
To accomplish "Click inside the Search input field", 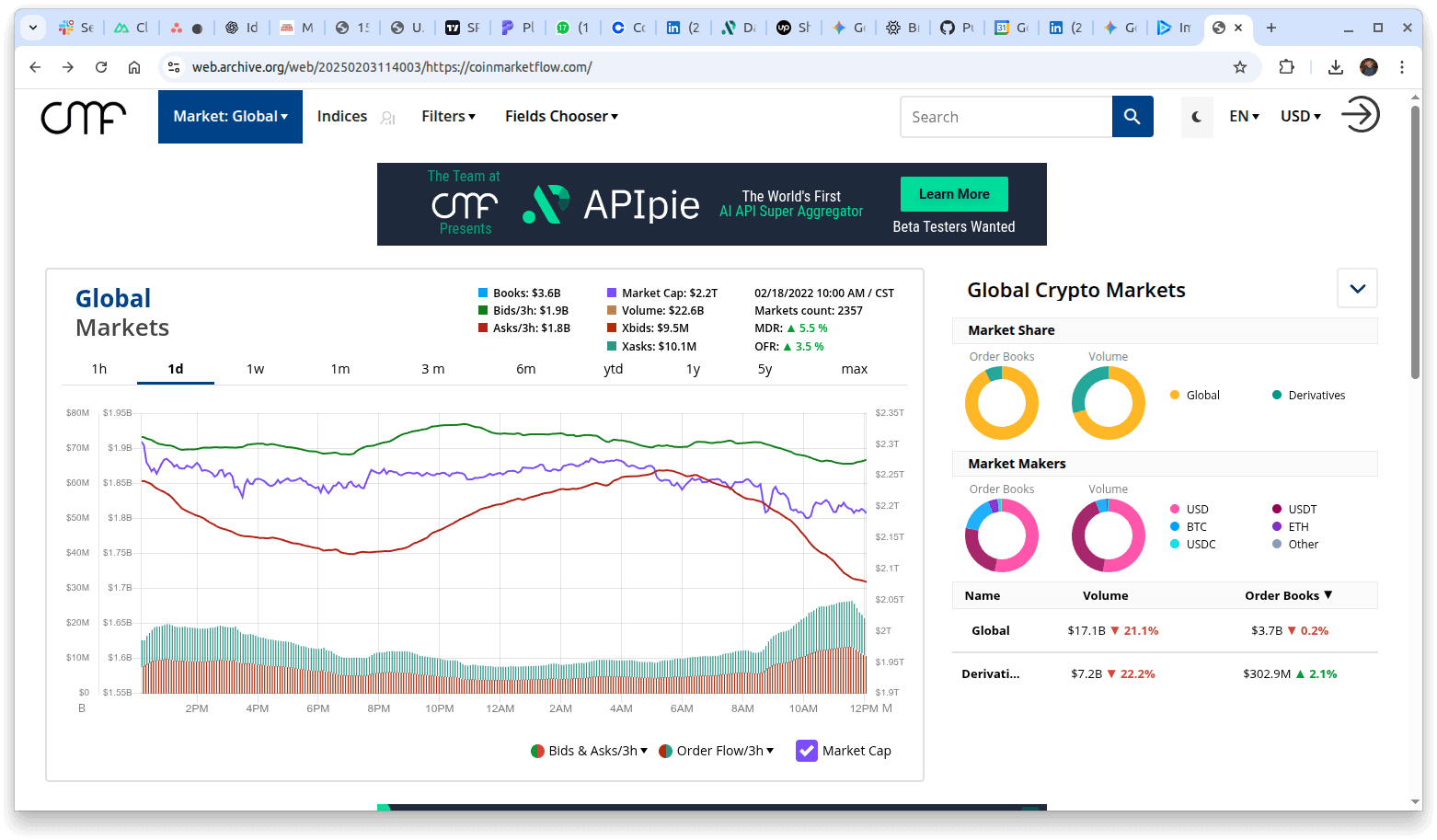I will tap(1006, 116).
